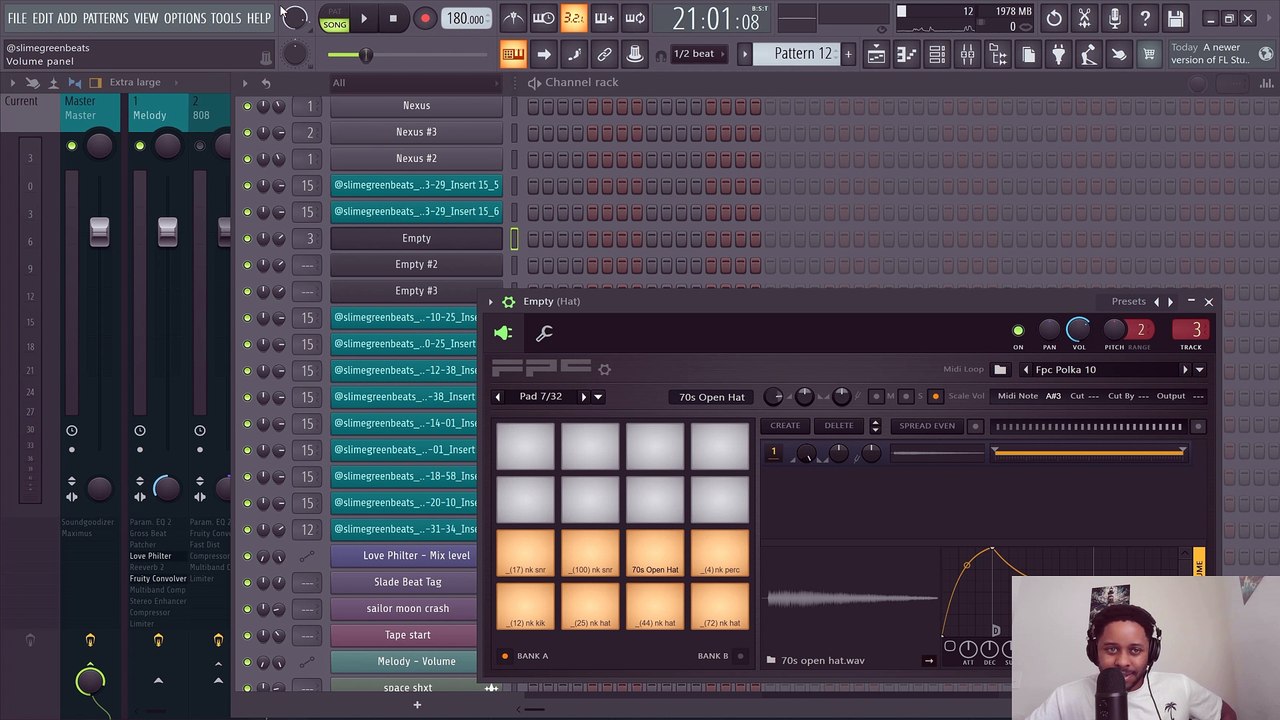1280x720 pixels.
Task: Toggle typing keyboard to piano icon
Action: coord(513,54)
